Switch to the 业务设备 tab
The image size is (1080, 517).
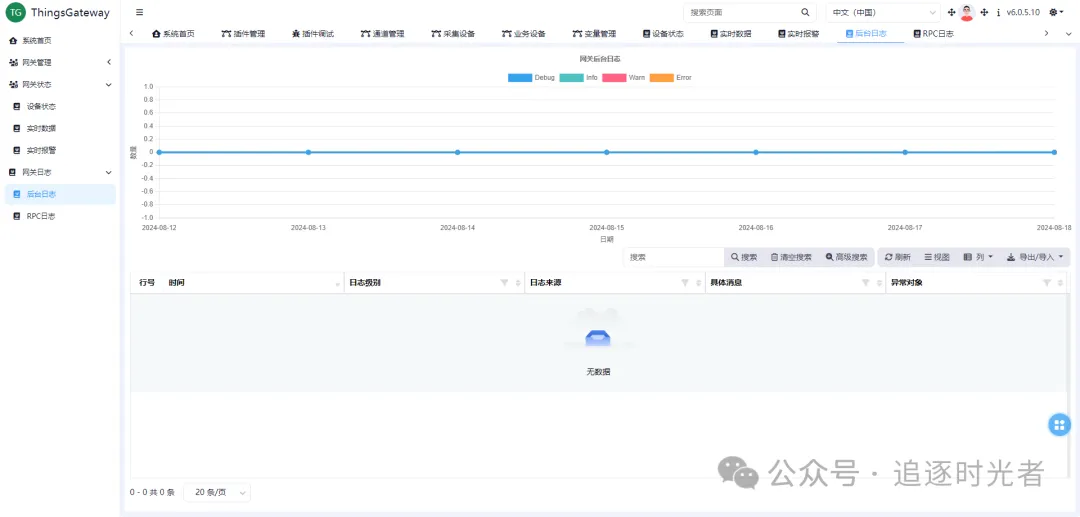click(x=523, y=33)
